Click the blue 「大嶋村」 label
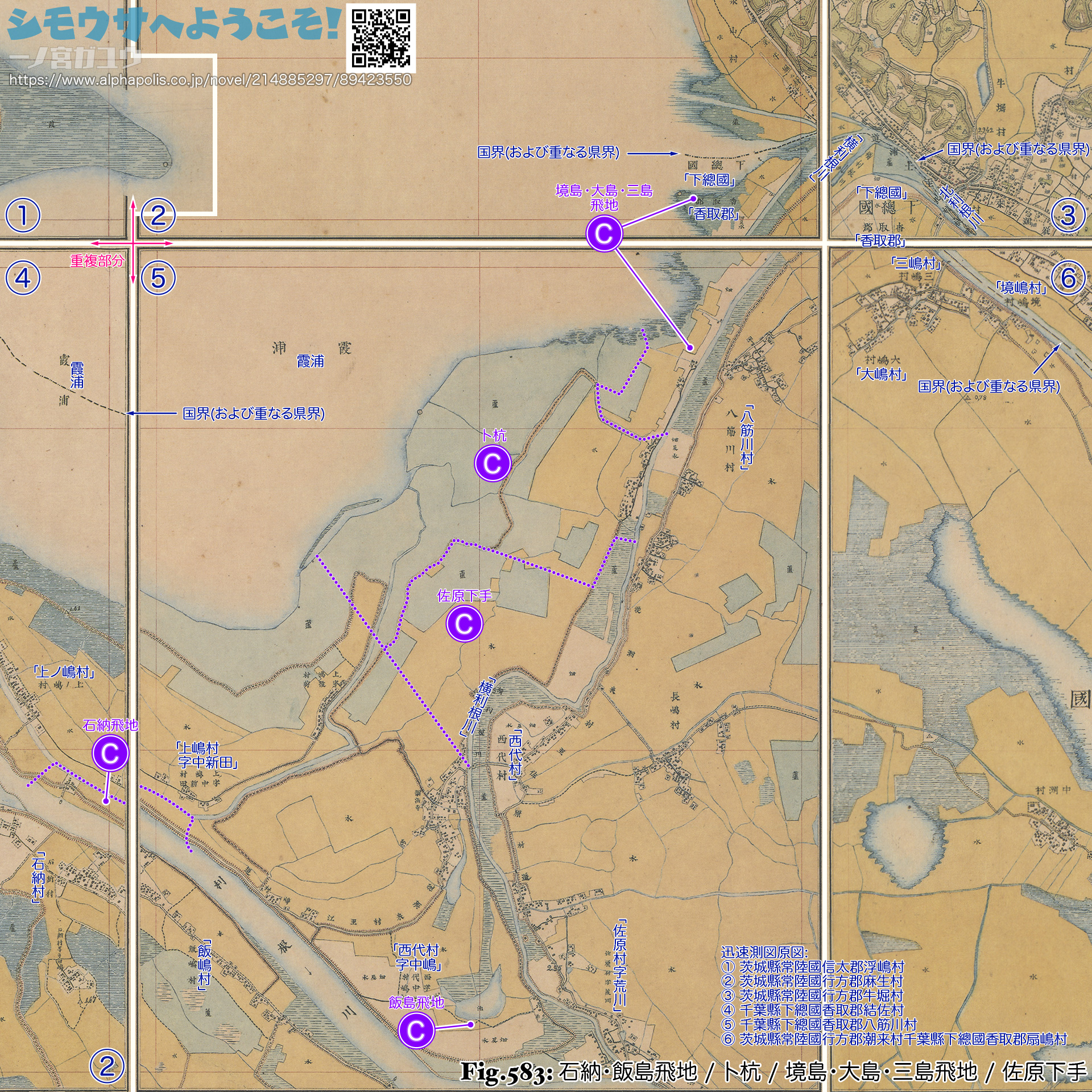Screen dimensions: 1092x1092 click(x=881, y=374)
